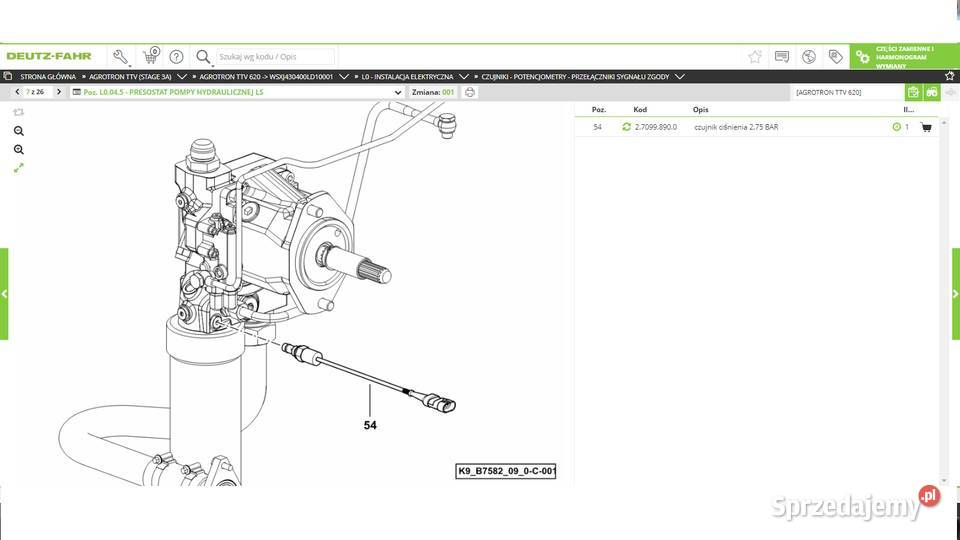Open the Poz. L0.04.5 Presostat dropdown
The image size is (960, 540).
[x=238, y=92]
